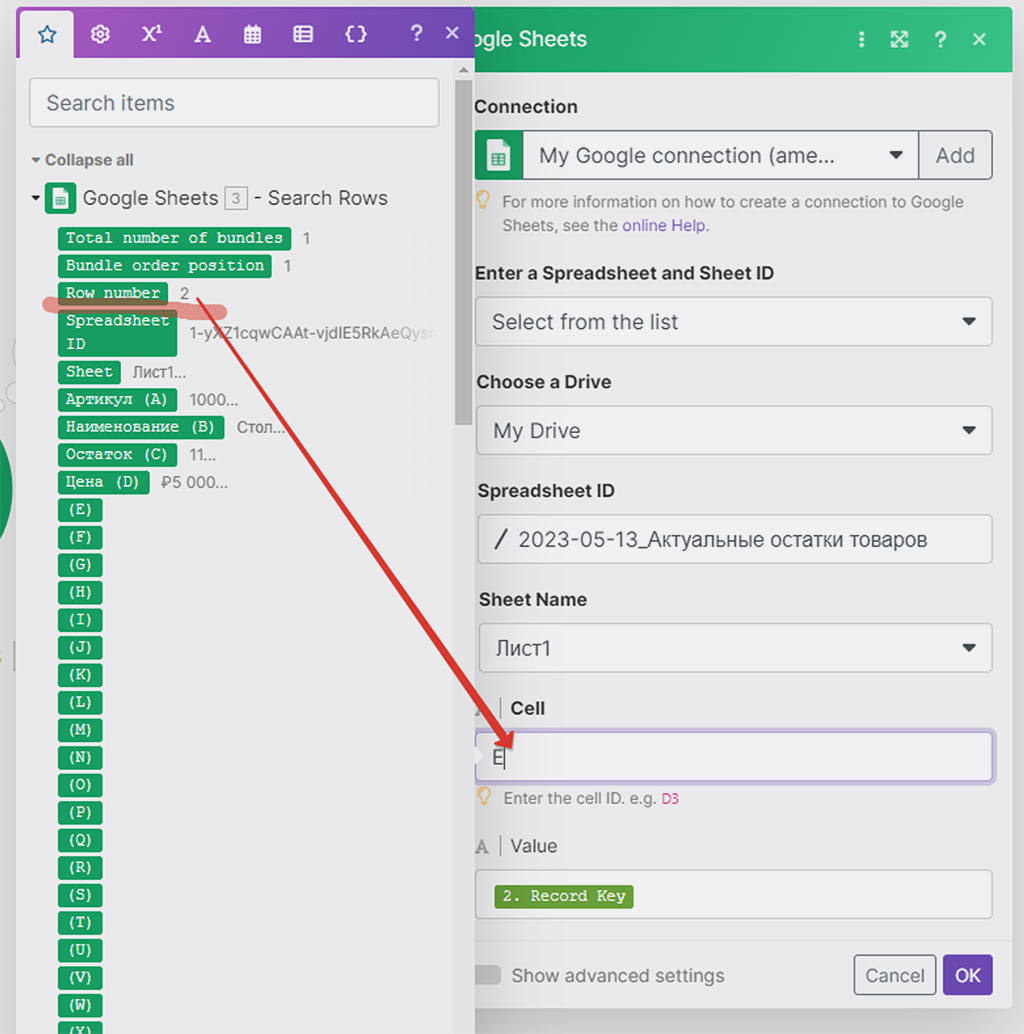Open the date and time calendar tab
The width and height of the screenshot is (1024, 1034).
(253, 34)
